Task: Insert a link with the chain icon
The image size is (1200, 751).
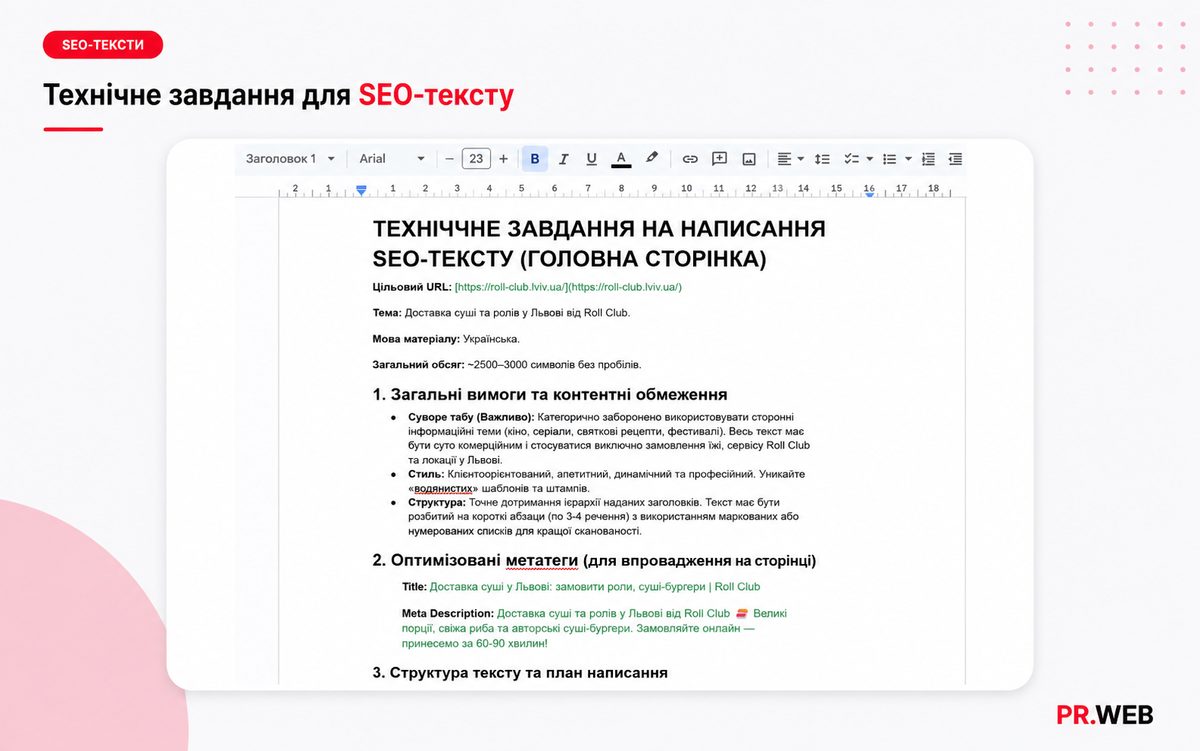Action: tap(690, 159)
